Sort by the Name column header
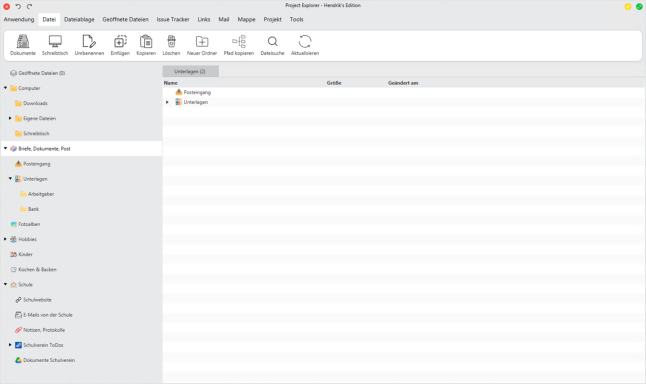 171,83
